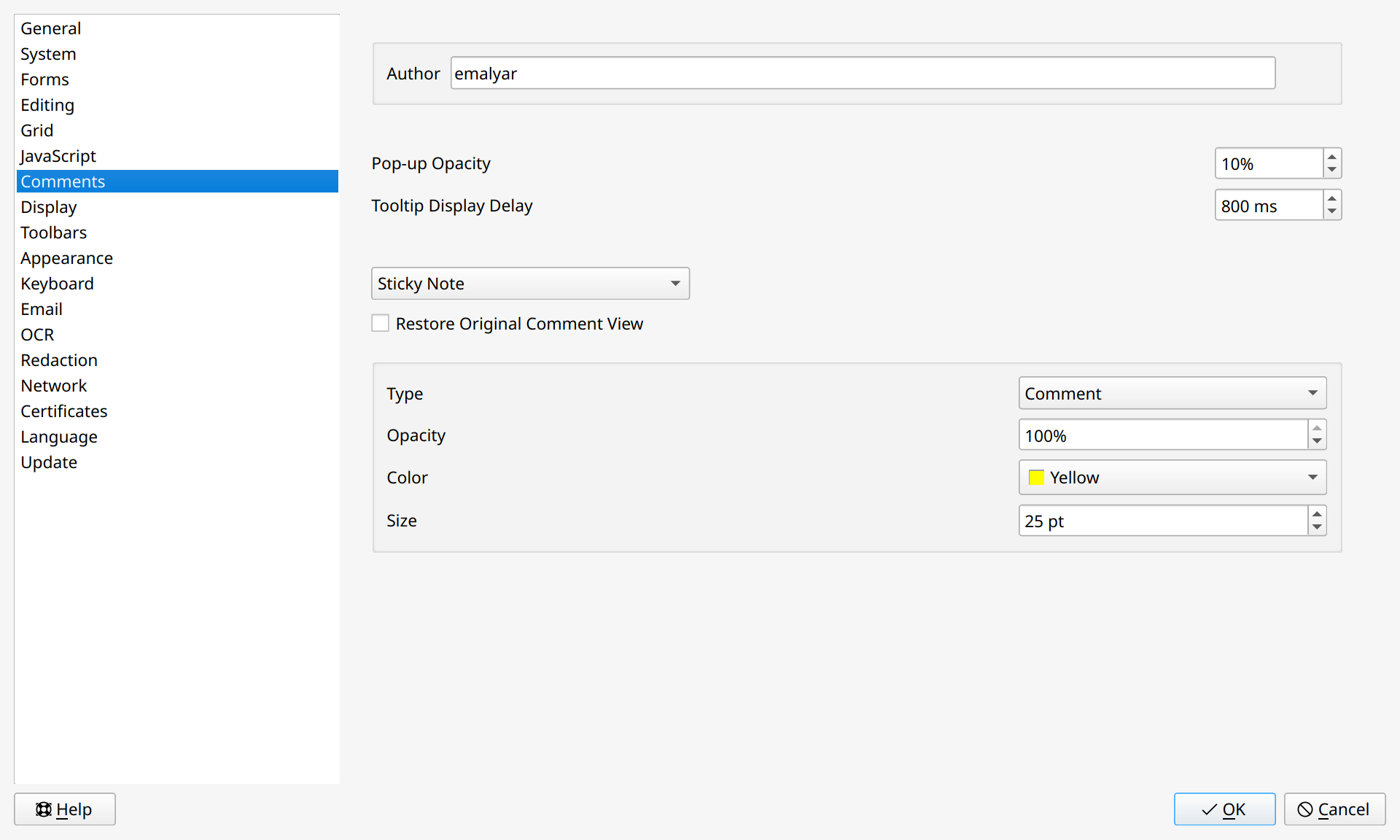Screen dimensions: 1400x840
Task: Open the Type dropdown showing Comment
Action: [x=1171, y=393]
